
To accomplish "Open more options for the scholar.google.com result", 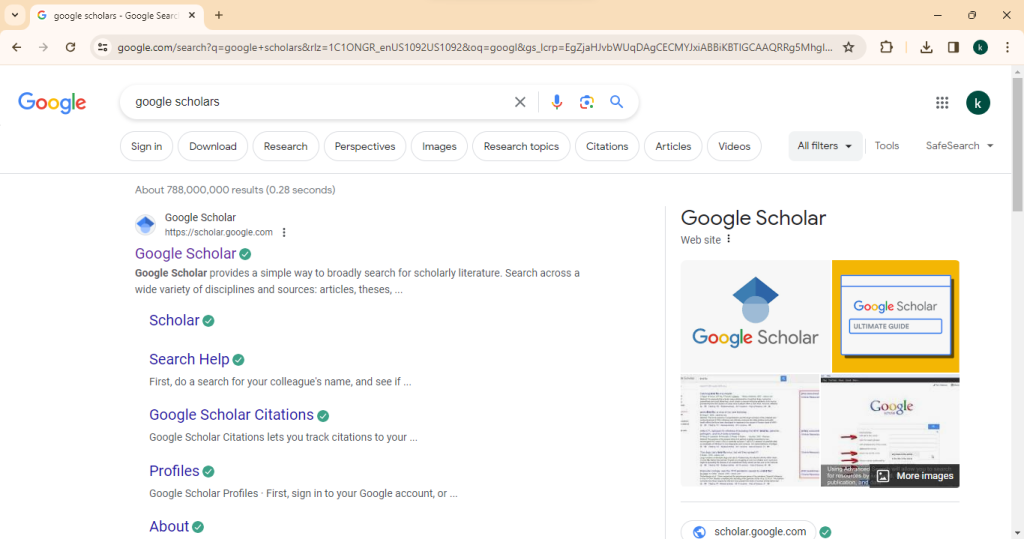I will [284, 232].
